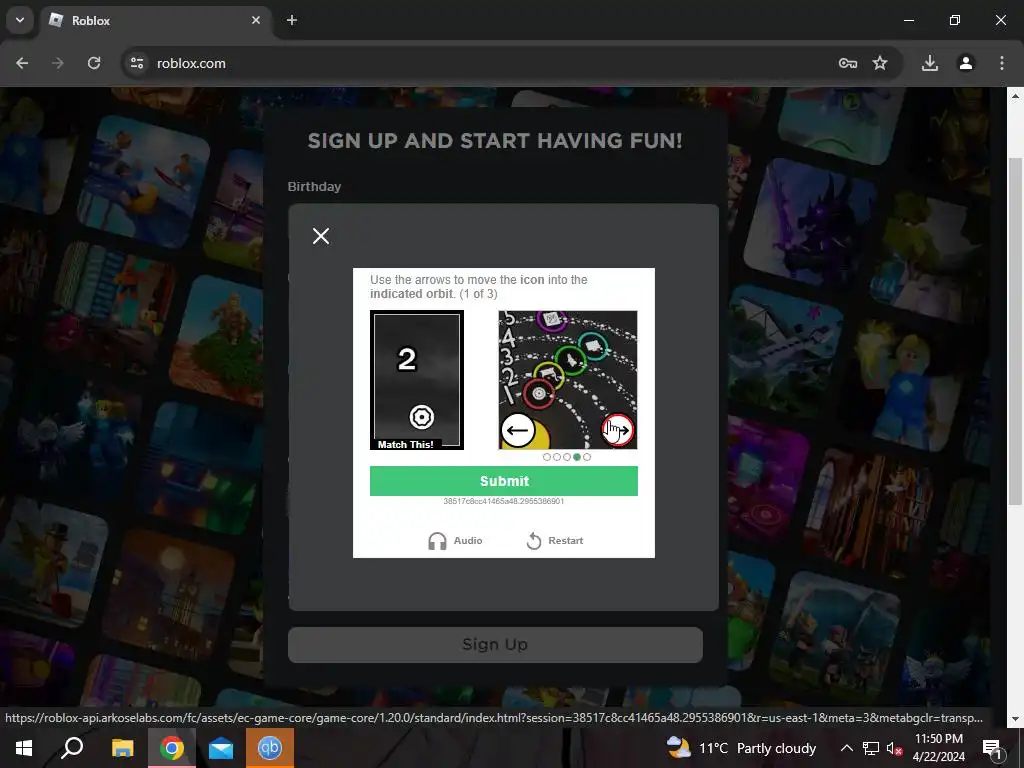Open a new browser tab
1024x768 pixels.
tap(292, 20)
